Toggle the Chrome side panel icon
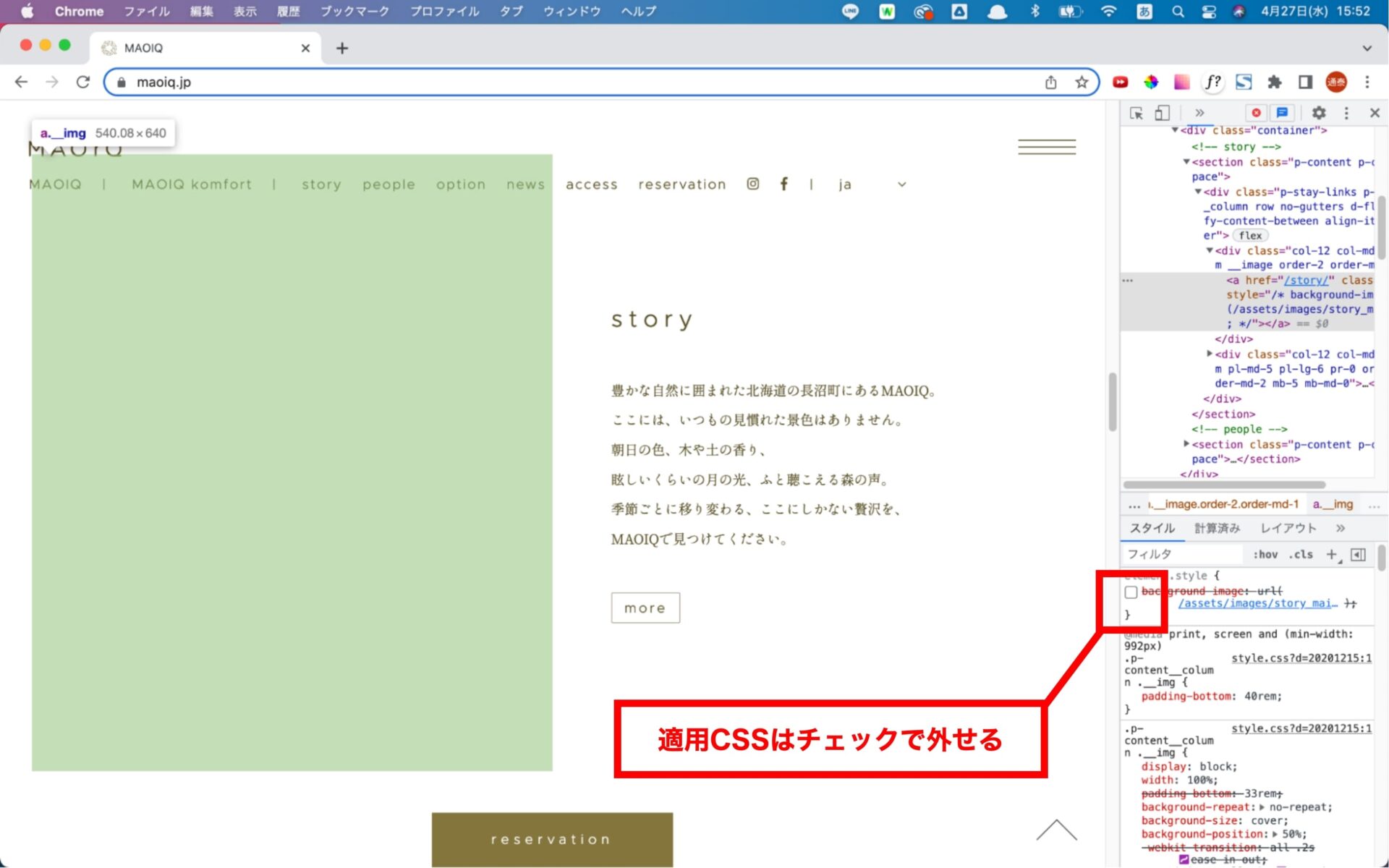The image size is (1389, 868). 1305,82
